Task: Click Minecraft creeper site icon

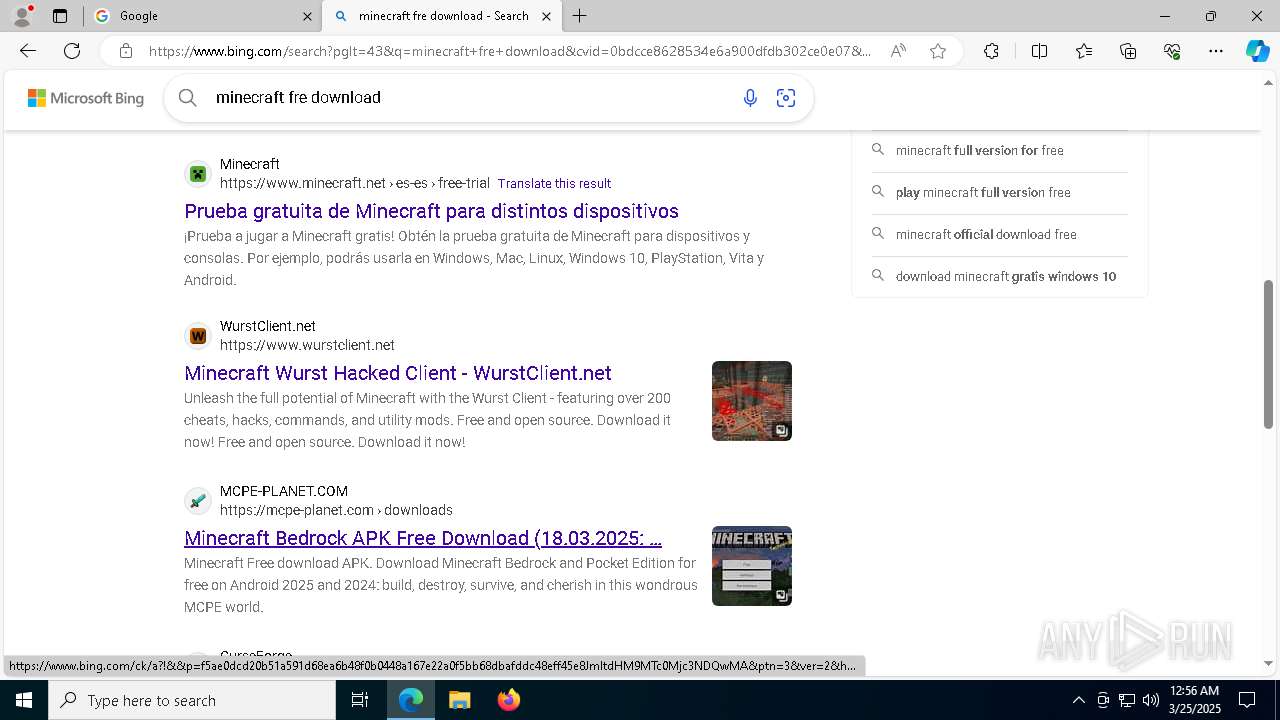Action: click(x=198, y=174)
